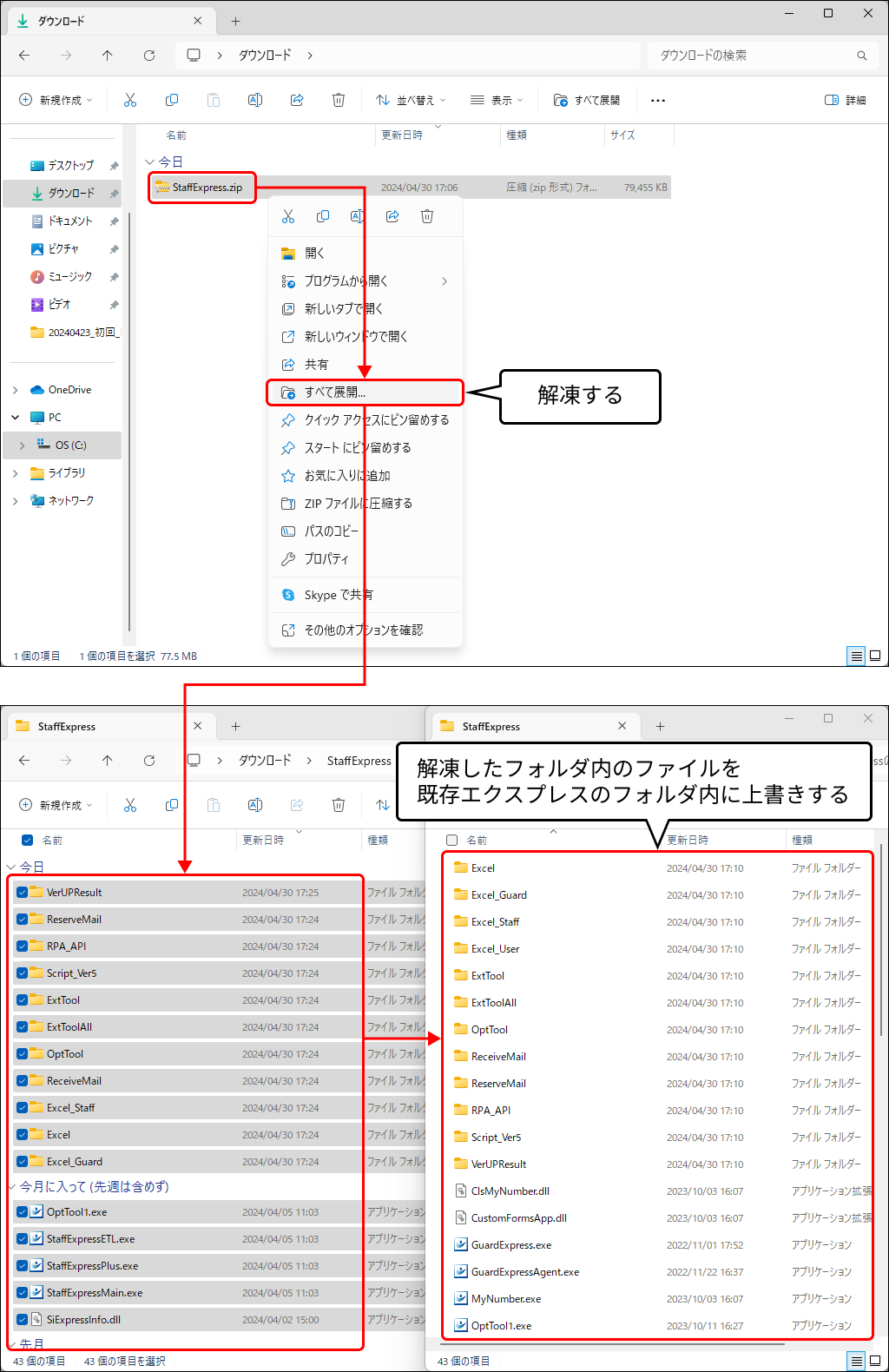Uncheck the ReserveMail folder checkbox in left window
The image size is (889, 1372).
pos(22,920)
